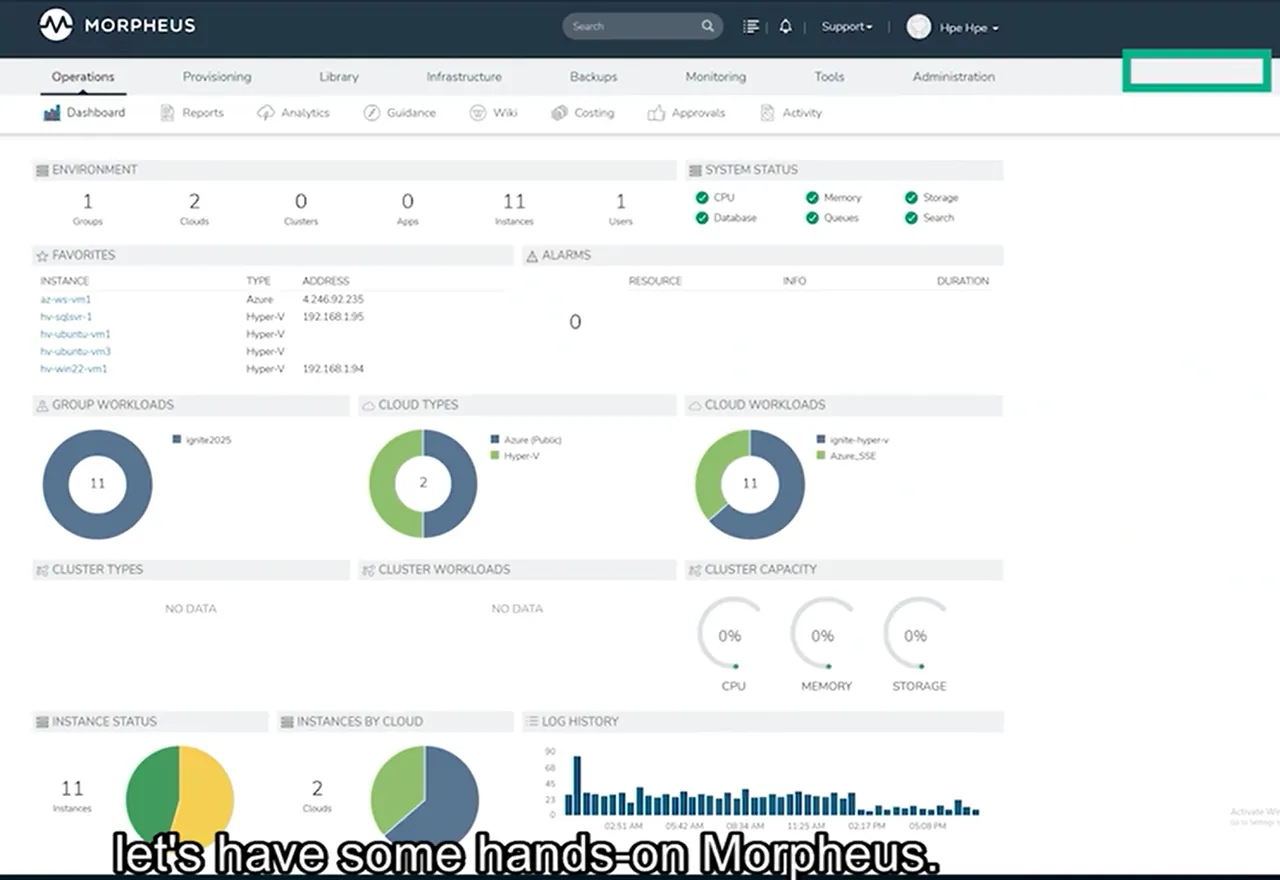Click the Activity clipboard icon

tap(767, 113)
